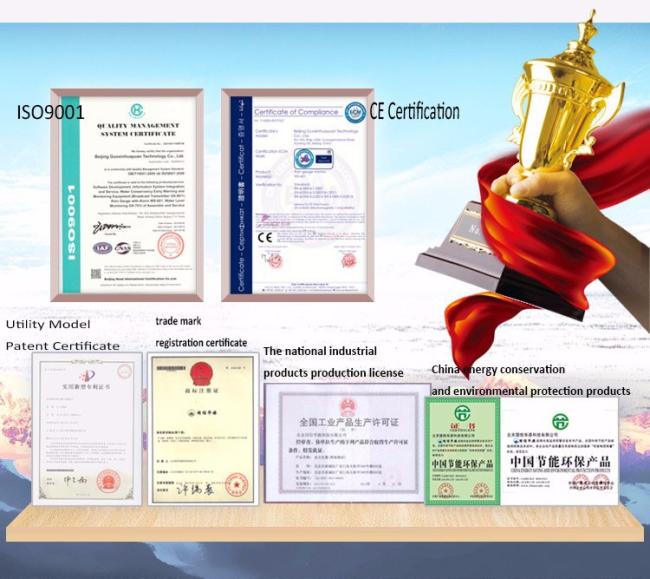Screen dimensions: 650x579
Task: Click 'The national industrial products production license' caption
Action: click(333, 362)
